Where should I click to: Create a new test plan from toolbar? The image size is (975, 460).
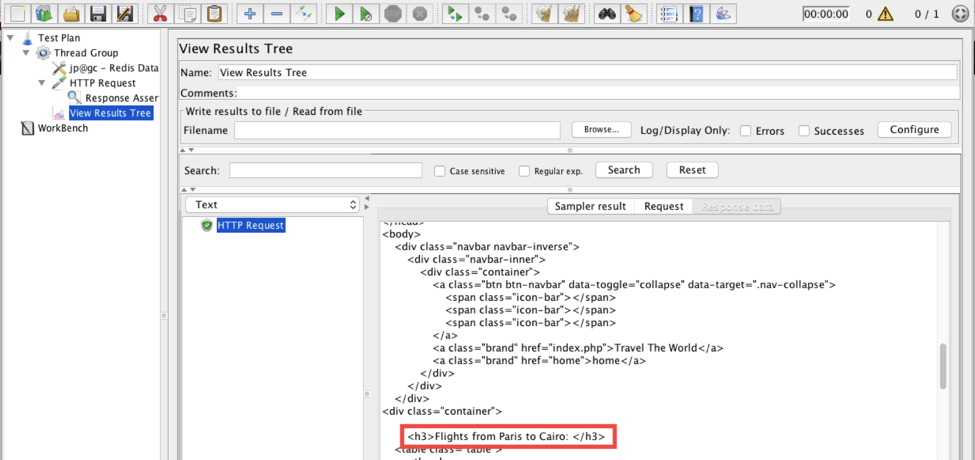coord(19,12)
